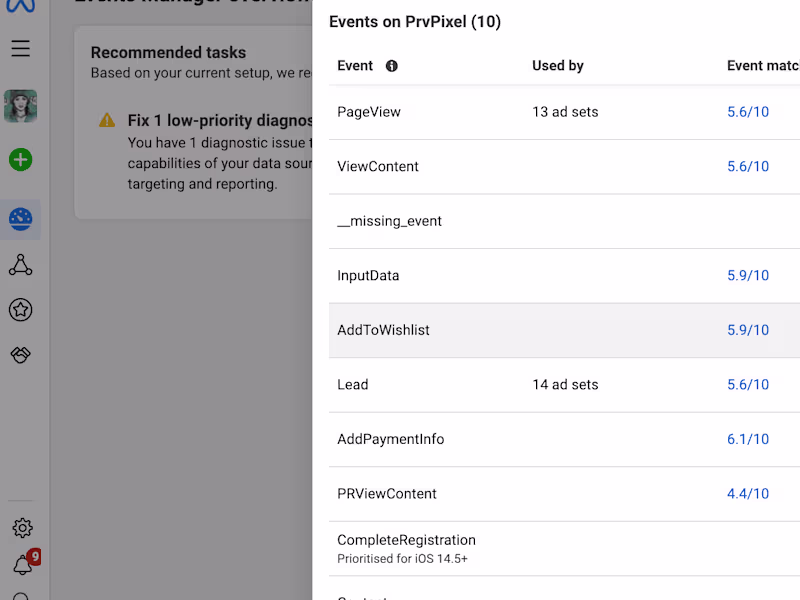The height and width of the screenshot is (600, 800).
Task: Open the Partner integrations handshake icon
Action: click(x=20, y=355)
